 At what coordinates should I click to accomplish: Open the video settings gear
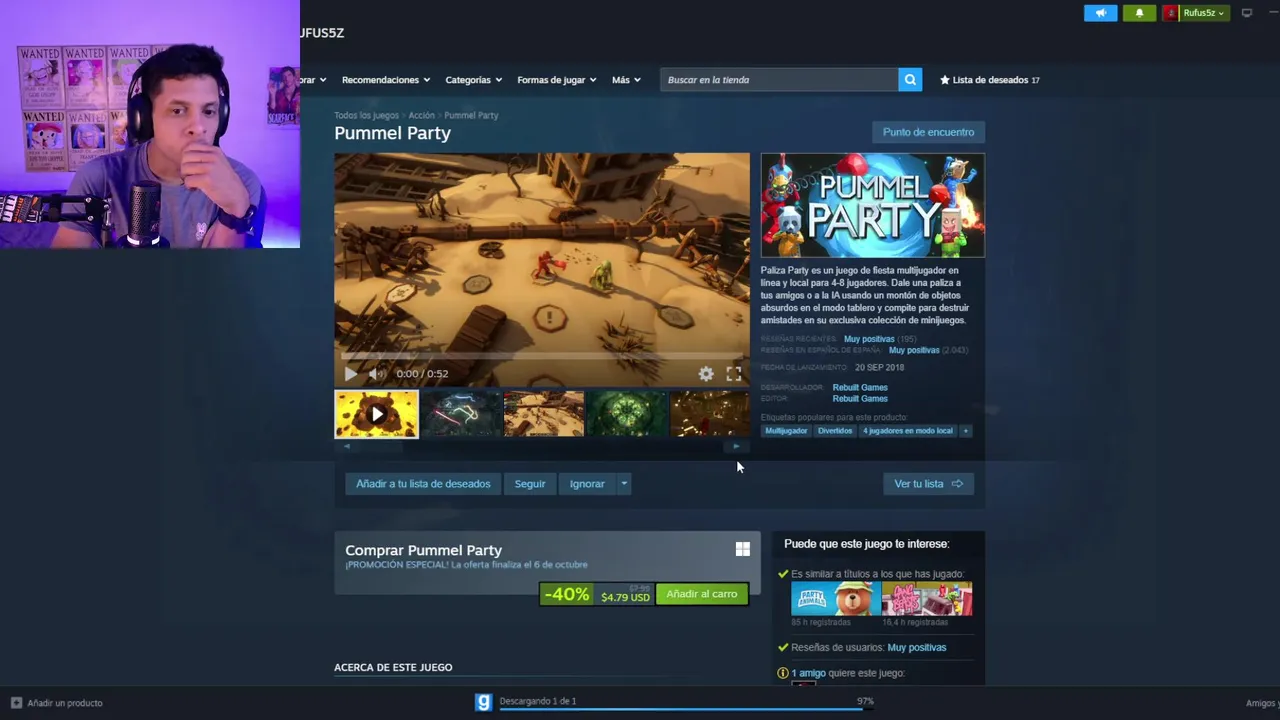pyautogui.click(x=706, y=374)
